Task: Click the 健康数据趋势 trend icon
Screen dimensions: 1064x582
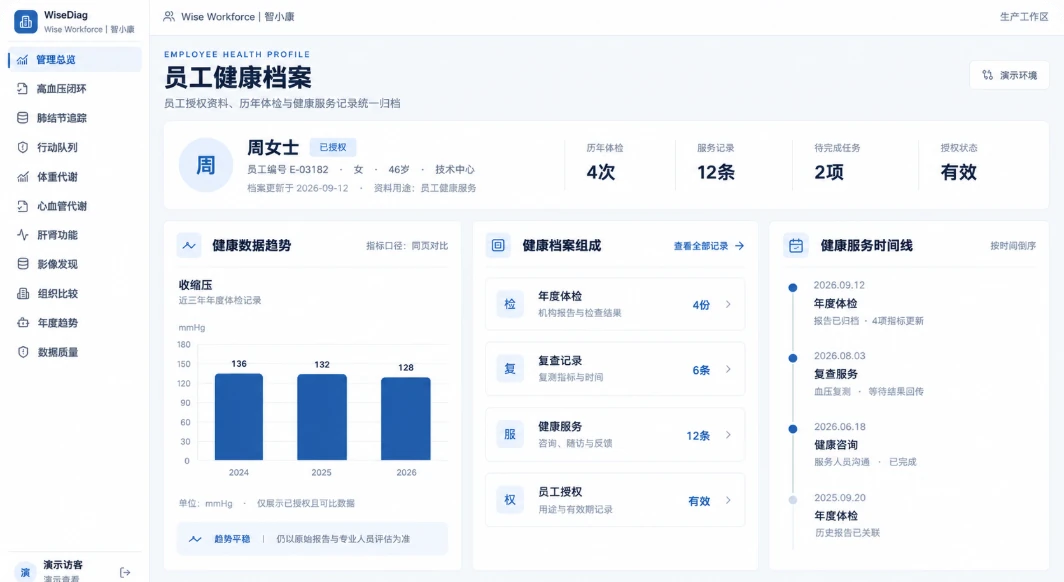Action: click(x=189, y=246)
